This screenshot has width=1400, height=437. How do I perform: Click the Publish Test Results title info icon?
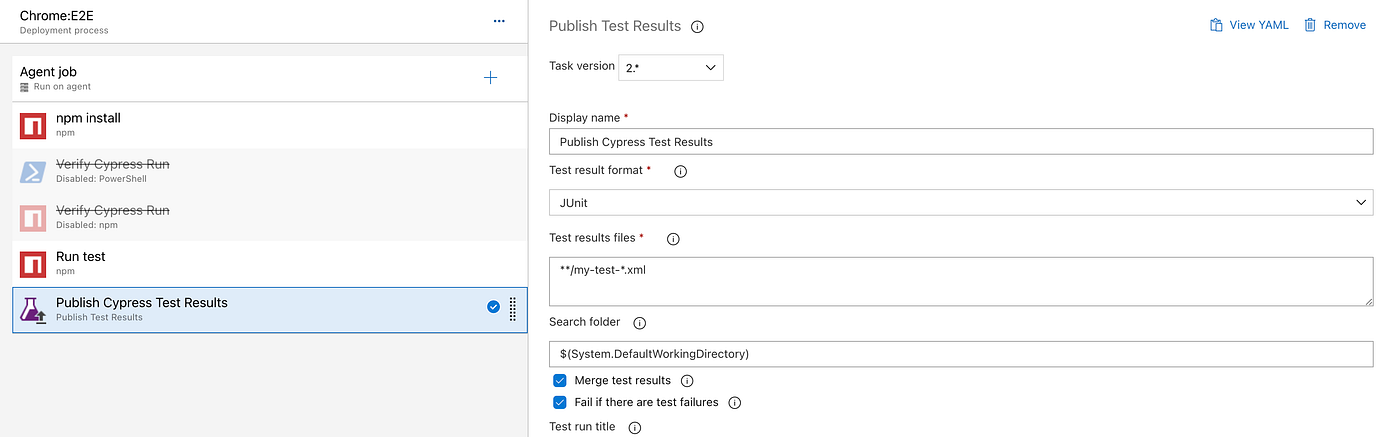pos(698,27)
